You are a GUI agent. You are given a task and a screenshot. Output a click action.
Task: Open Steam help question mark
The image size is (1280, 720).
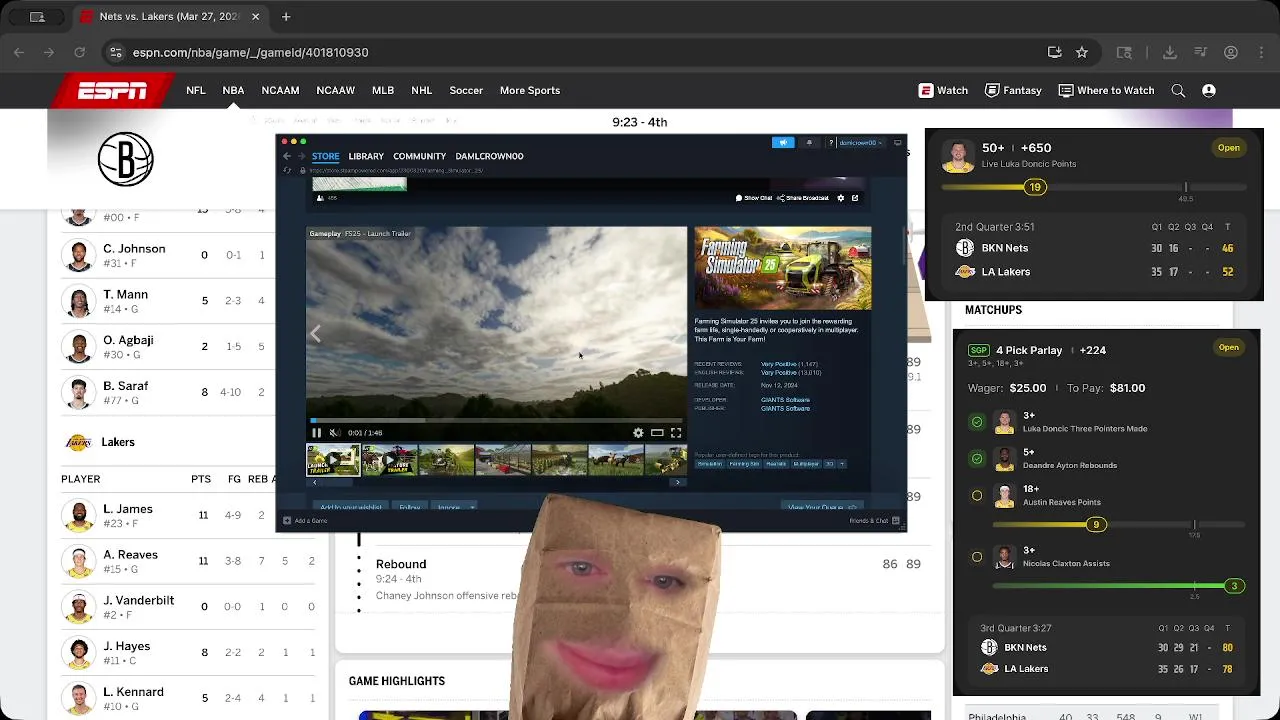pyautogui.click(x=830, y=143)
